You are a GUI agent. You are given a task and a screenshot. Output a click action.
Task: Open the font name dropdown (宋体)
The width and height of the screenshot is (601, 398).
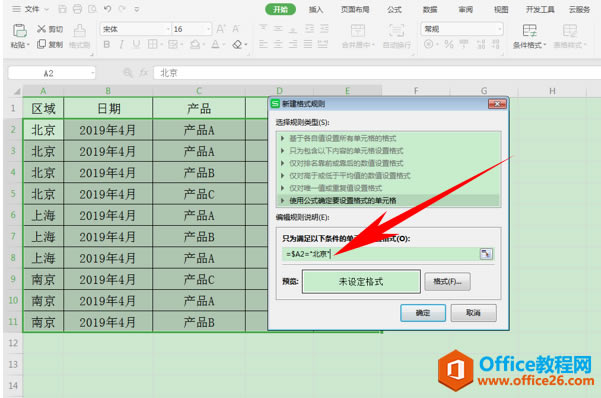[x=168, y=29]
